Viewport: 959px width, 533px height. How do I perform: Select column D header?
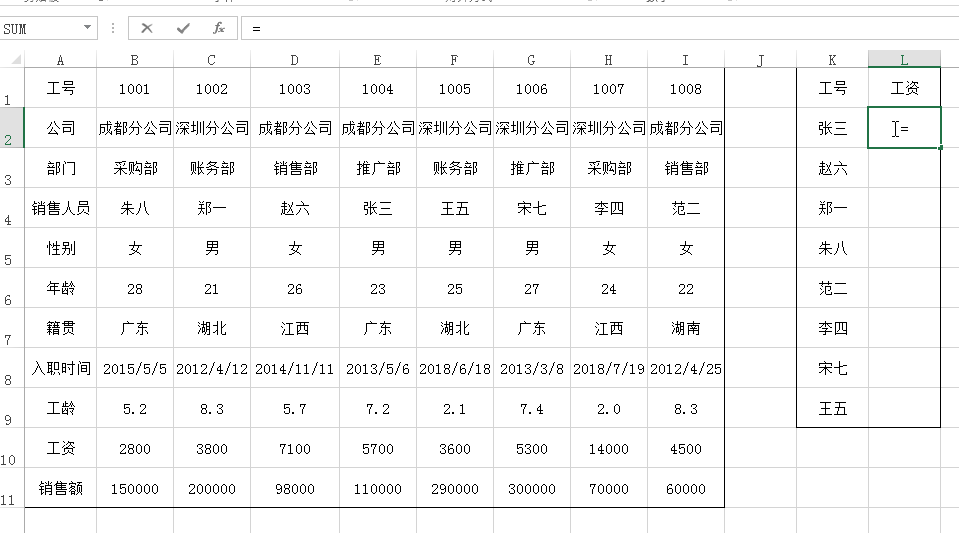295,60
